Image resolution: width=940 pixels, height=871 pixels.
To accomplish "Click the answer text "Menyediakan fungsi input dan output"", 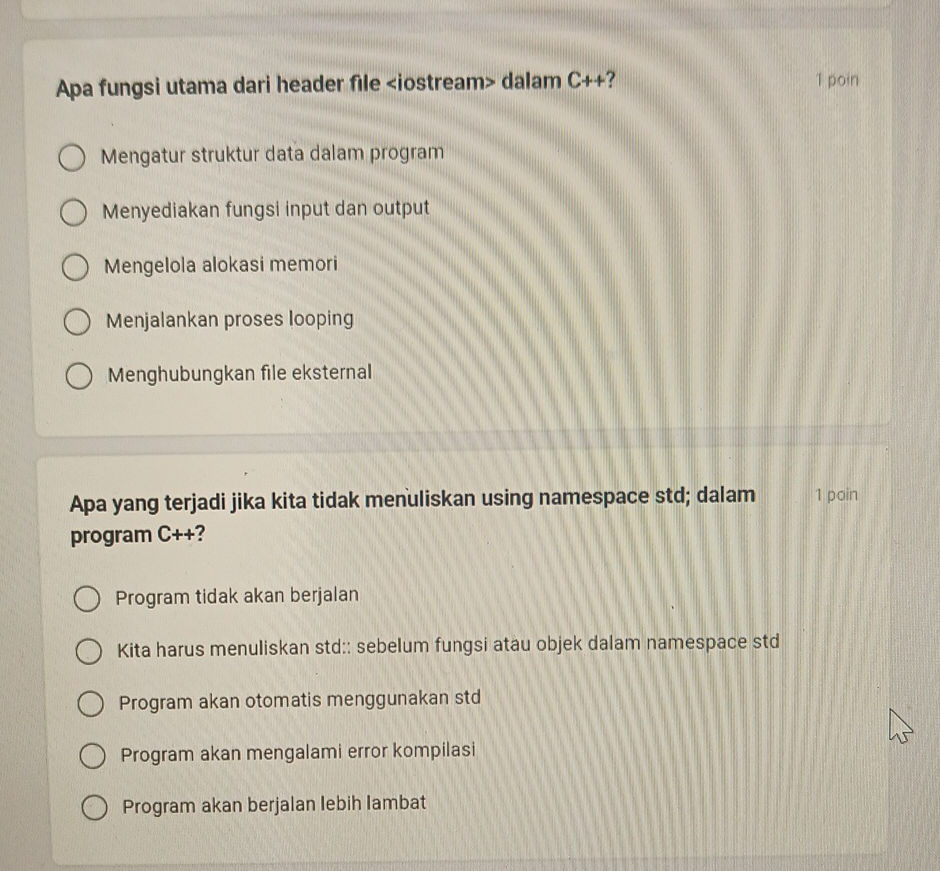I will [266, 210].
